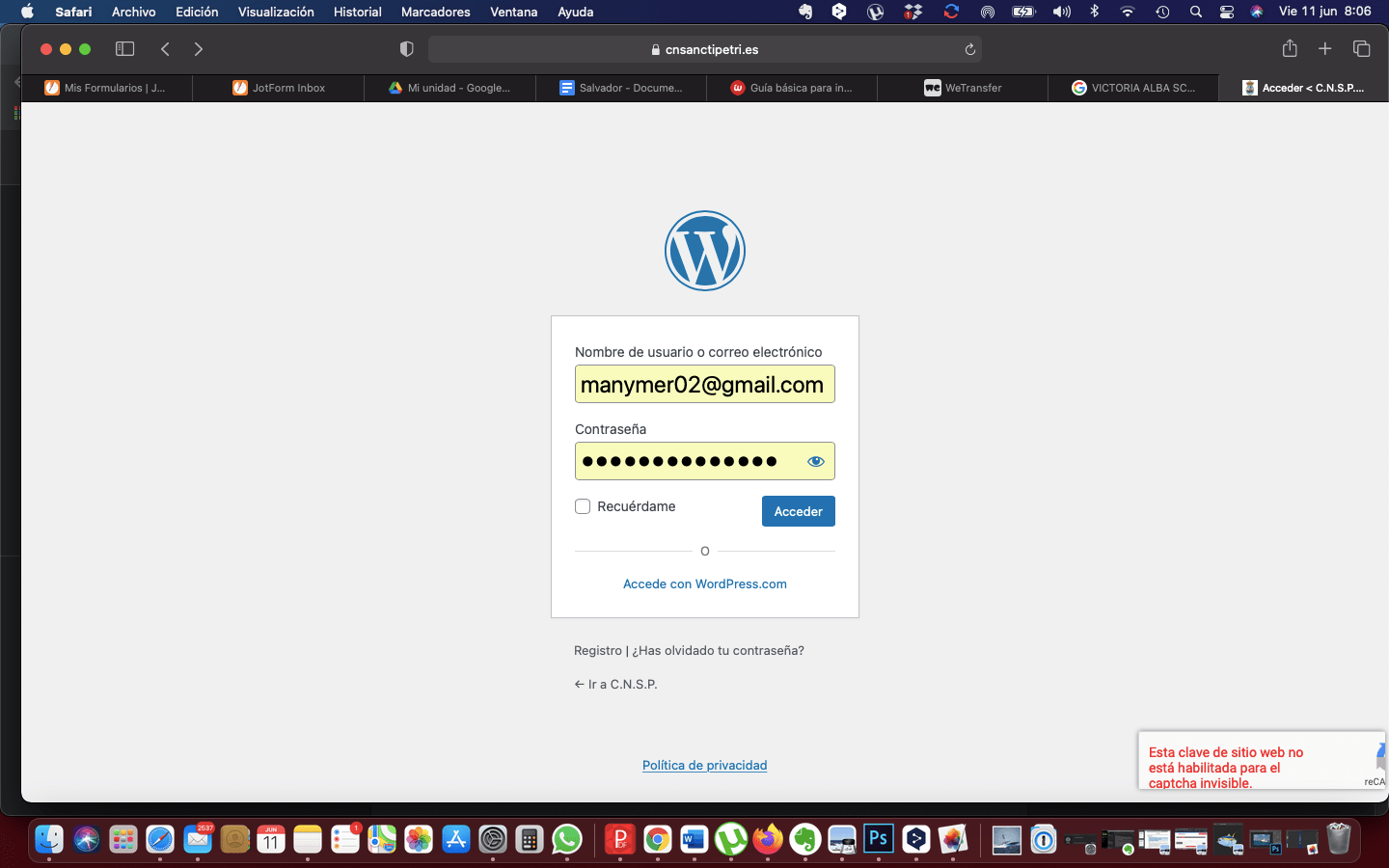Image resolution: width=1389 pixels, height=868 pixels.
Task: Open the Archivo menu
Action: [x=133, y=12]
